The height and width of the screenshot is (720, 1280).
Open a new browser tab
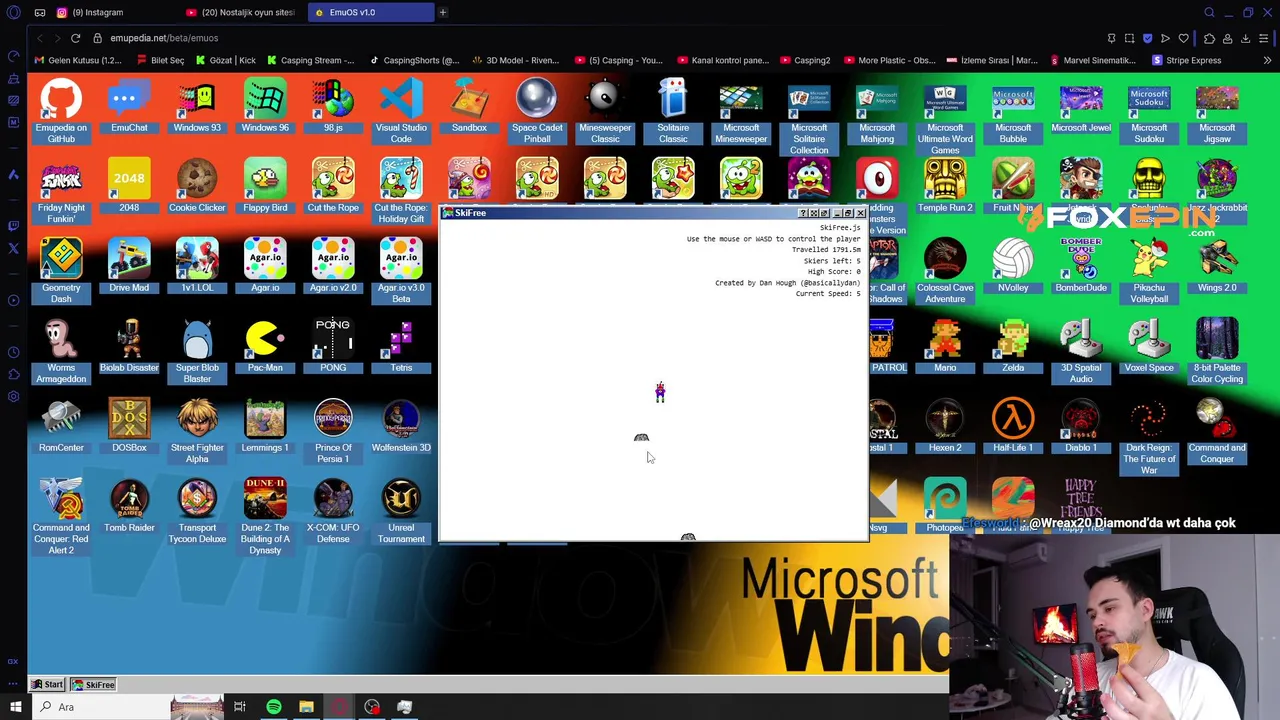tap(443, 12)
